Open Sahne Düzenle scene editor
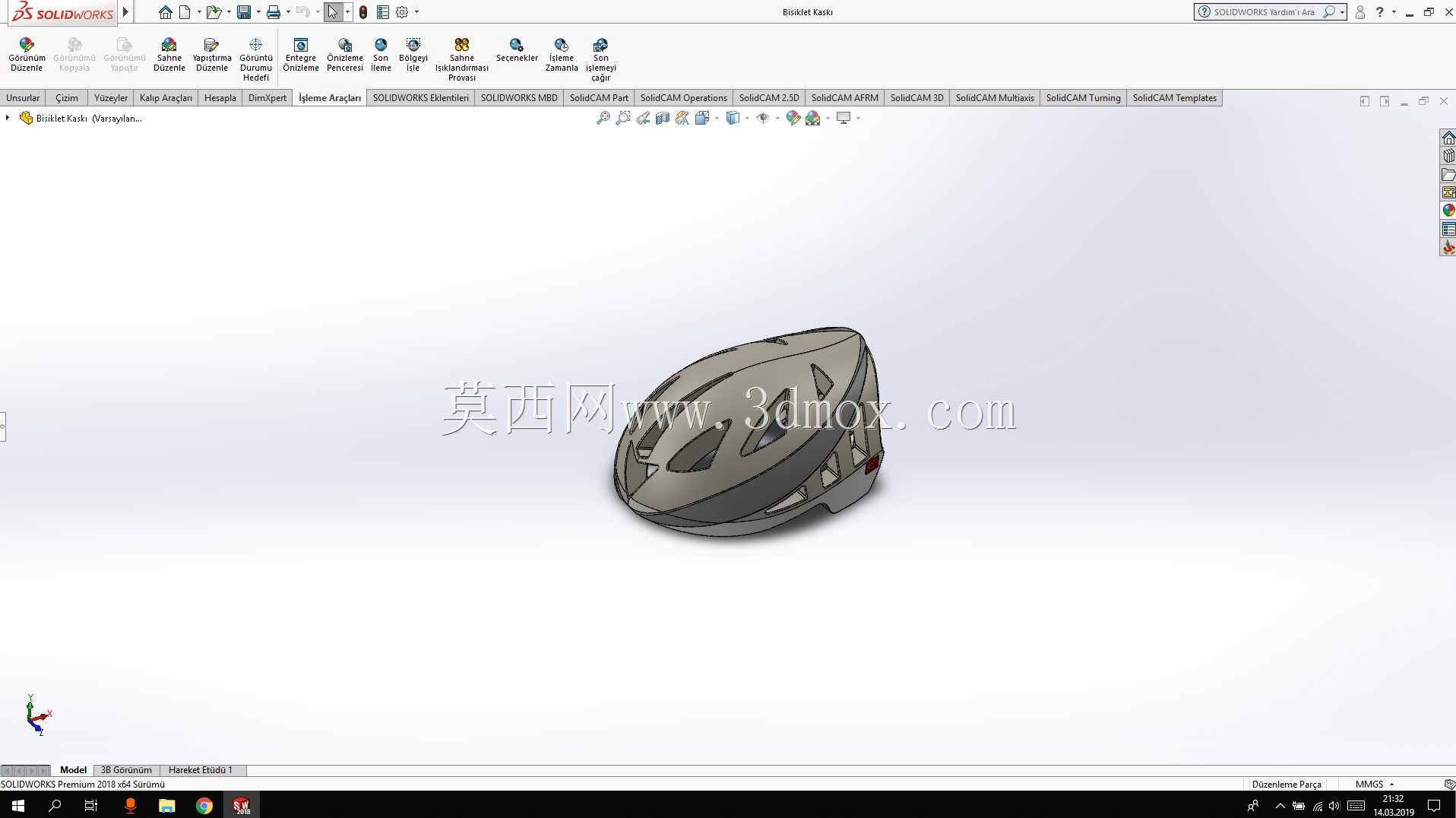Screen dimensions: 1456x818 (169, 55)
